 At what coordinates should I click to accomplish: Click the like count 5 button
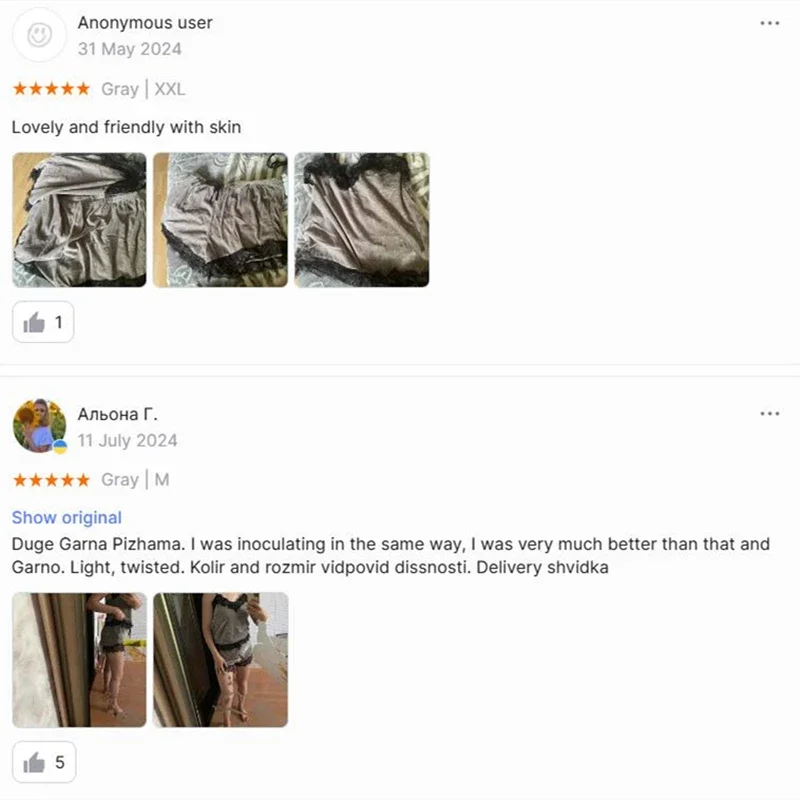pyautogui.click(x=44, y=762)
